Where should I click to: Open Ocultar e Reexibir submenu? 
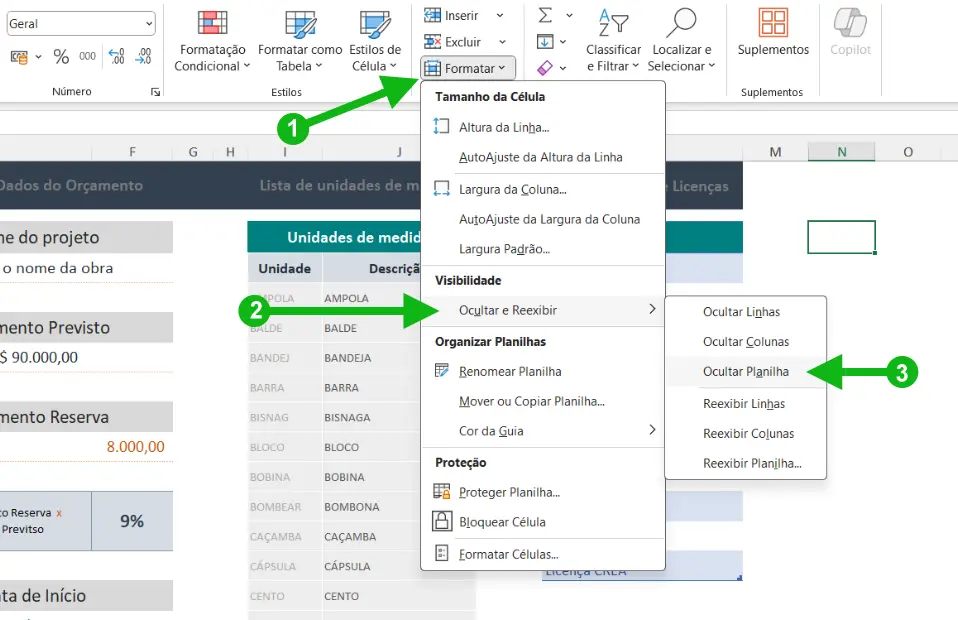[x=543, y=310]
